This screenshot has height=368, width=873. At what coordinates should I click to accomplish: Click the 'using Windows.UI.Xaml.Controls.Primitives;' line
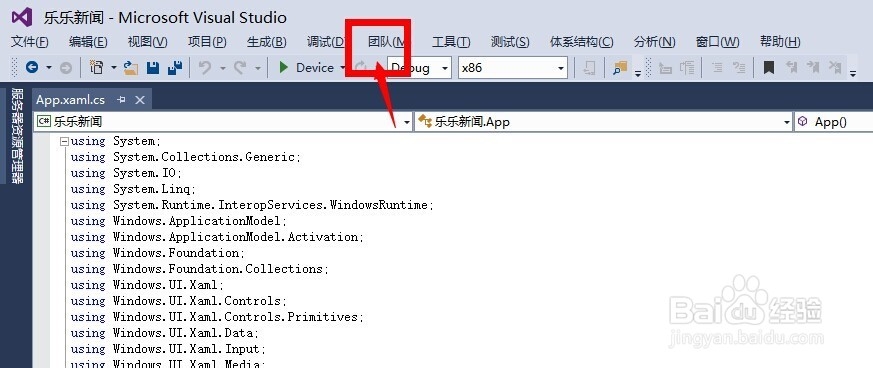(217, 317)
